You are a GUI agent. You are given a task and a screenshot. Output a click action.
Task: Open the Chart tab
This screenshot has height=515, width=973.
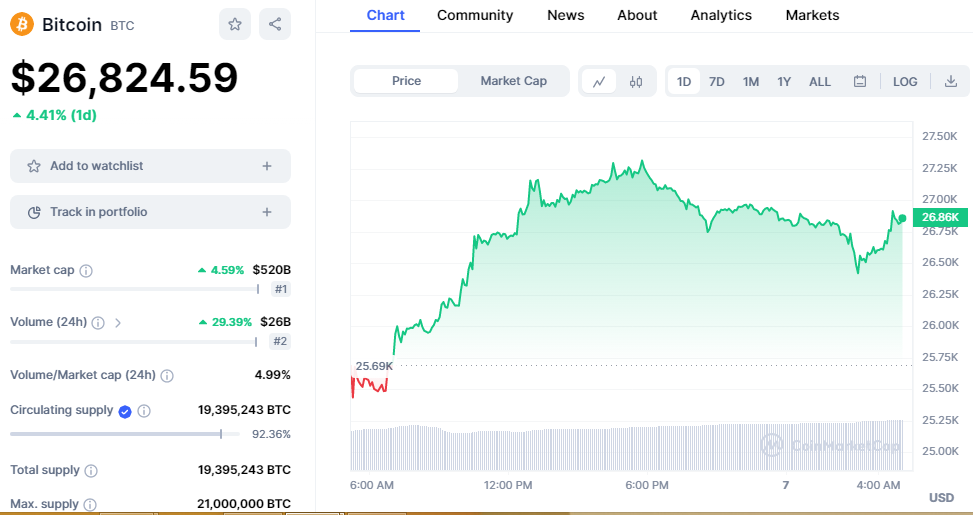(x=385, y=15)
